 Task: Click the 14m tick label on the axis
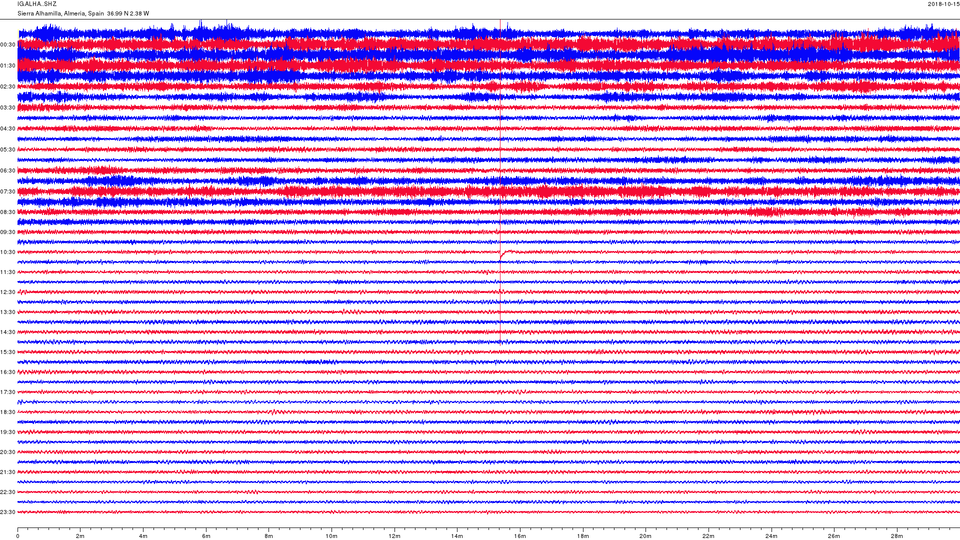coord(457,536)
